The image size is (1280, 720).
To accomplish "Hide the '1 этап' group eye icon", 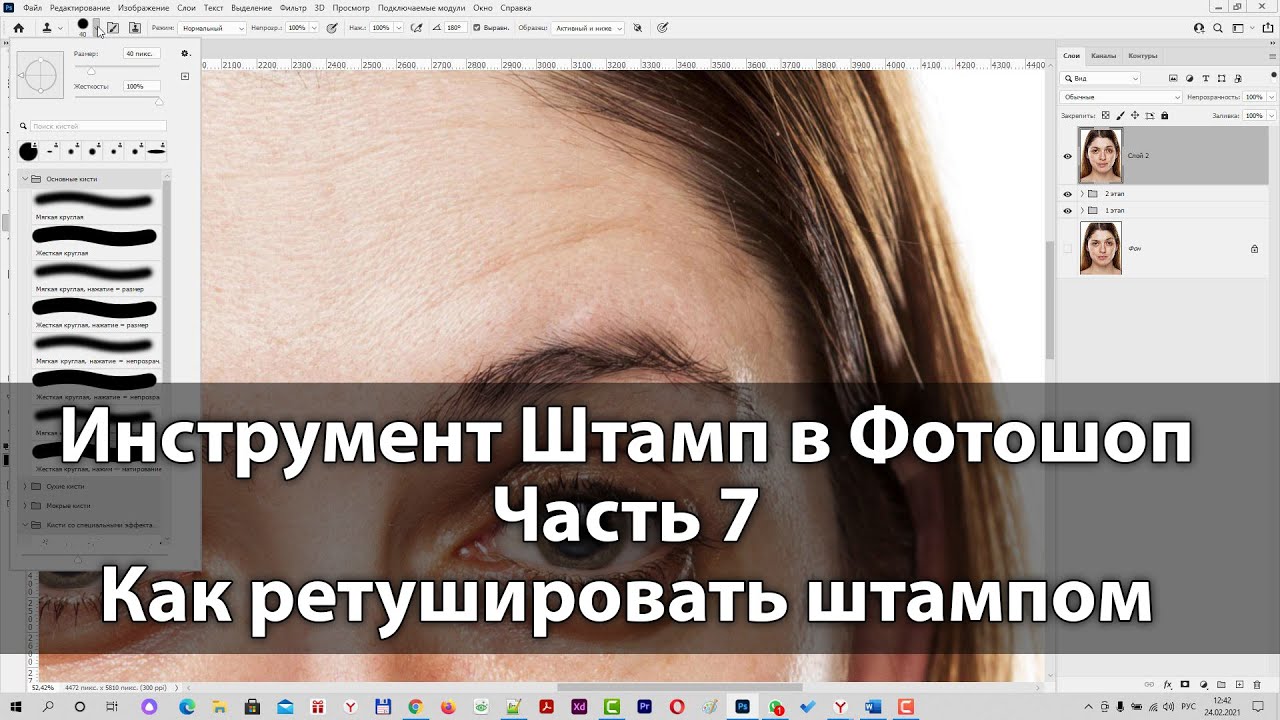I will click(x=1067, y=211).
